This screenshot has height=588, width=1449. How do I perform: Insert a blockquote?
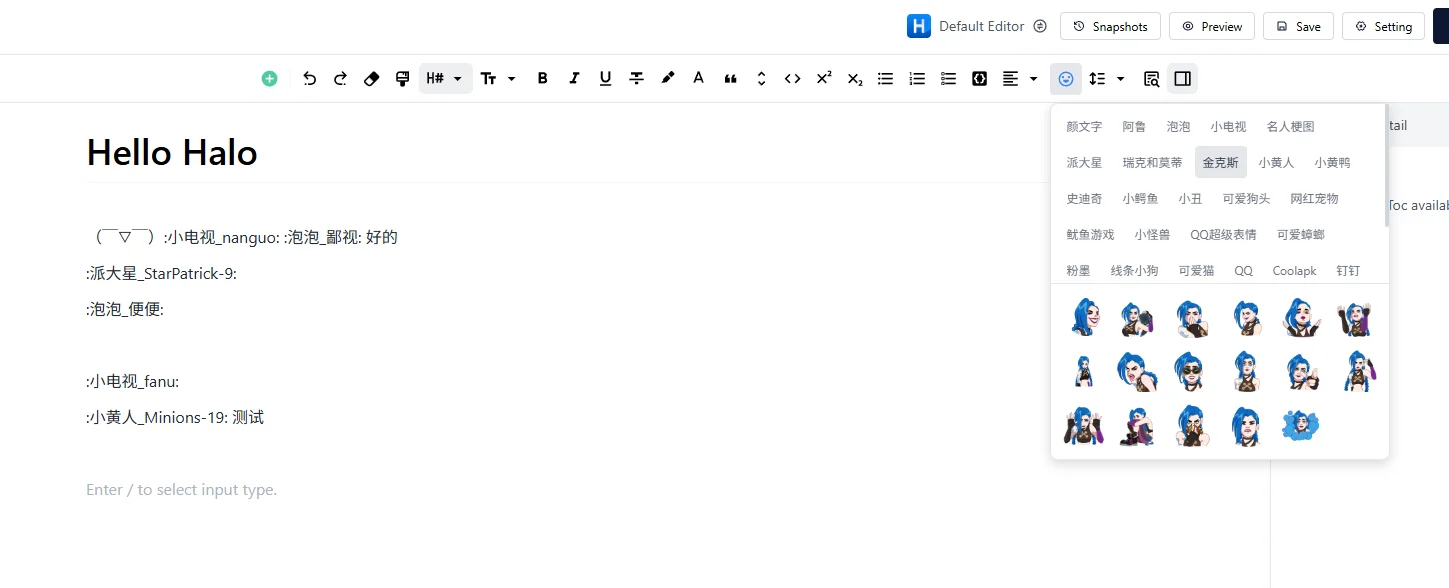(730, 78)
